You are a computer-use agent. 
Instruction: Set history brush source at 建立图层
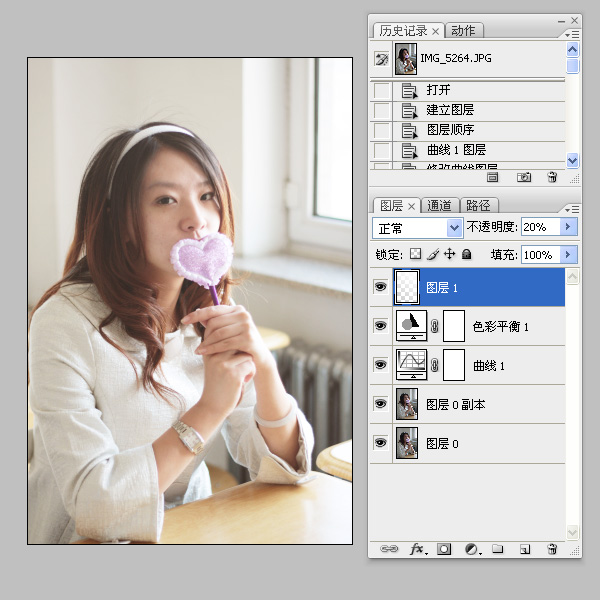382,110
